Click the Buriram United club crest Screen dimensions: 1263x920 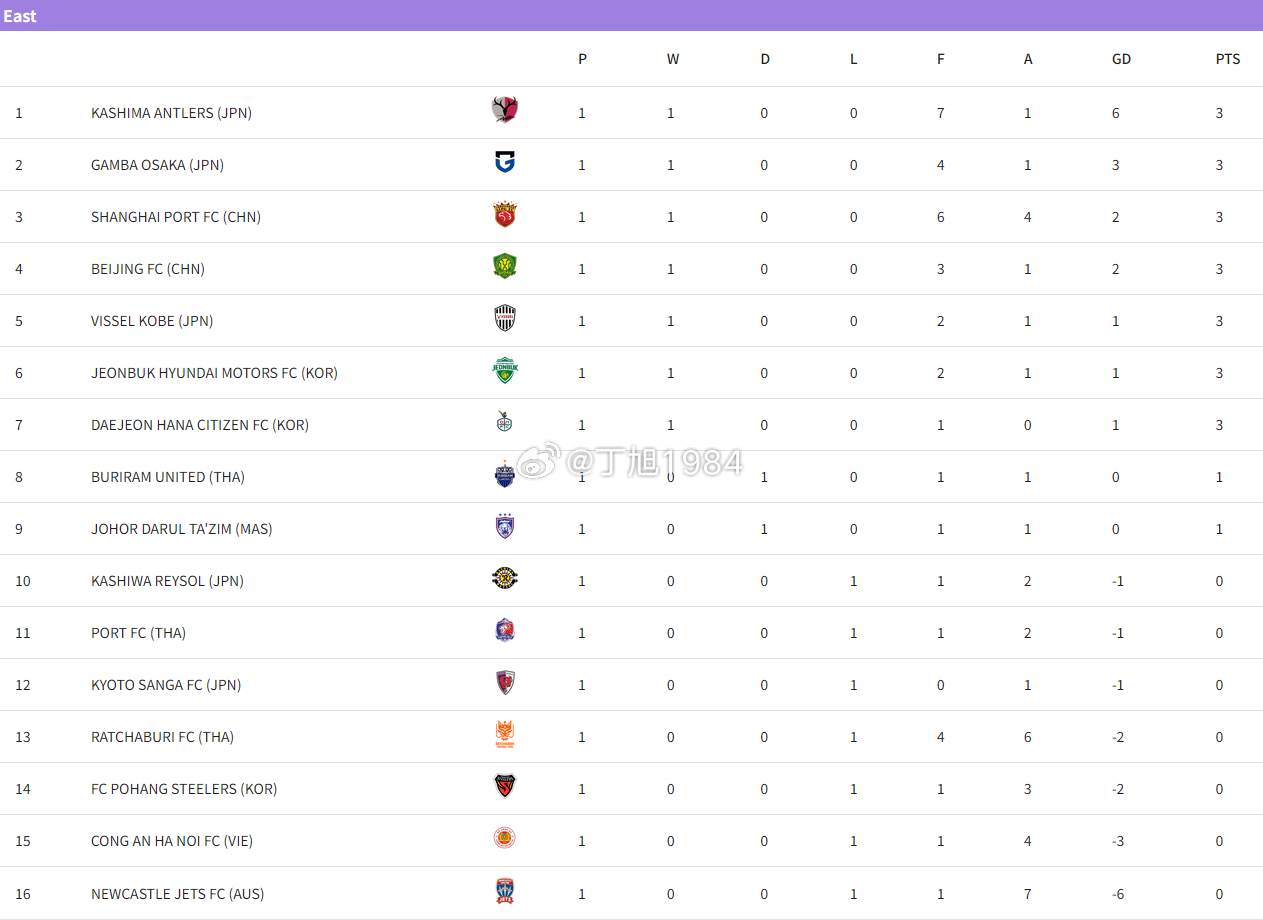(505, 474)
